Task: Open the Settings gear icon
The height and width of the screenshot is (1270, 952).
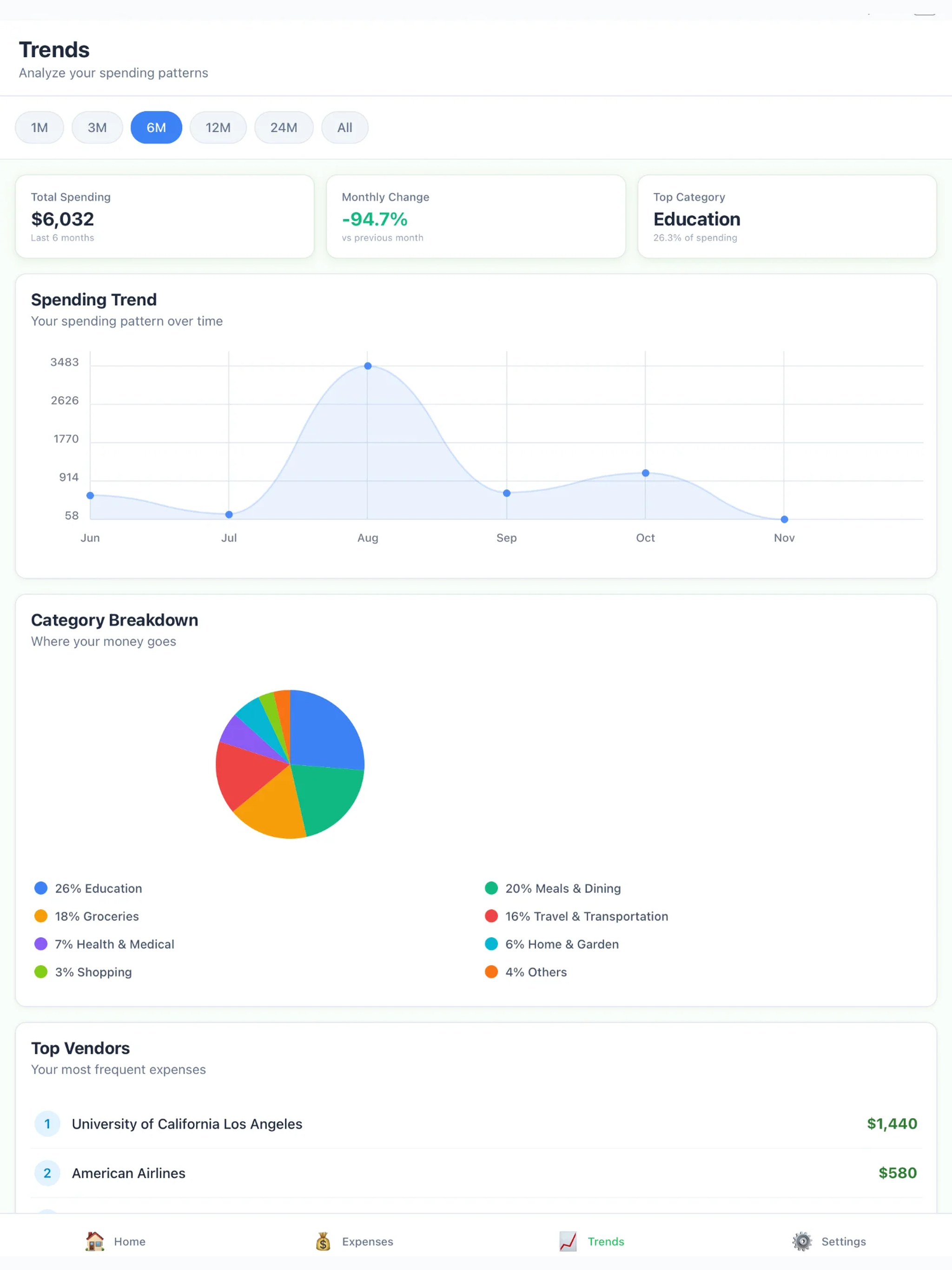Action: tap(801, 1241)
